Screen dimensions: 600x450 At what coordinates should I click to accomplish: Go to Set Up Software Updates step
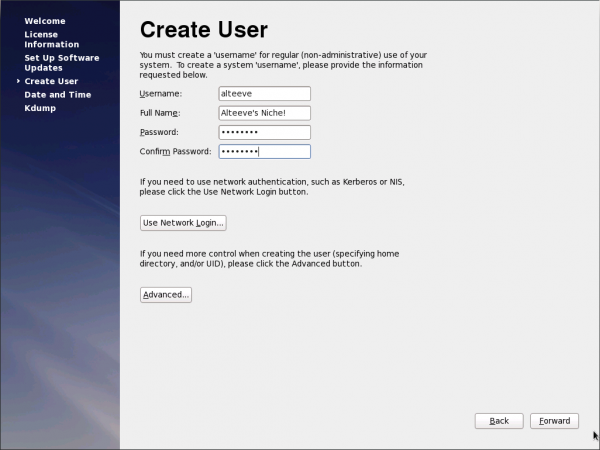tap(62, 63)
